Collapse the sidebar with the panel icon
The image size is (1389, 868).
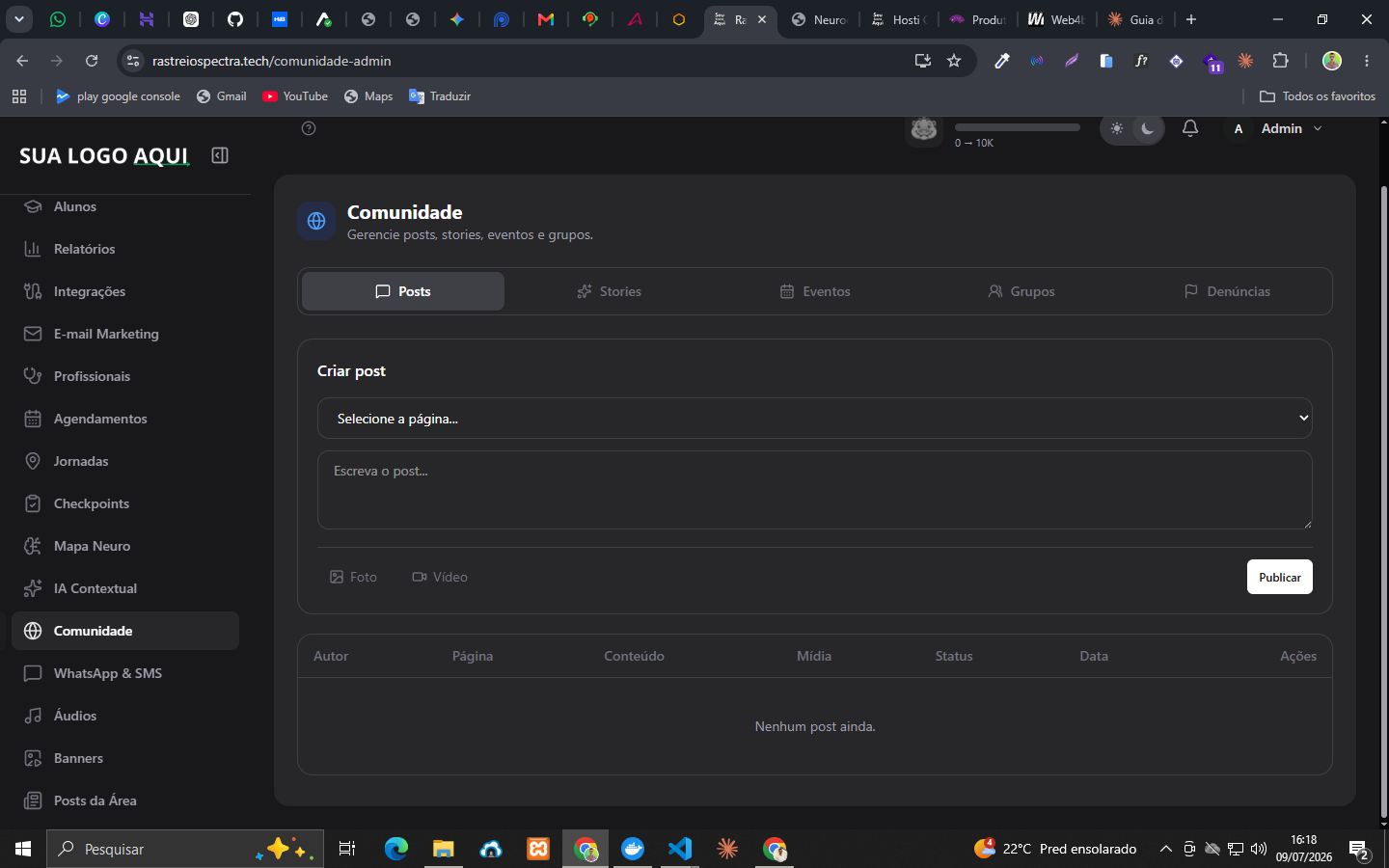pyautogui.click(x=220, y=155)
